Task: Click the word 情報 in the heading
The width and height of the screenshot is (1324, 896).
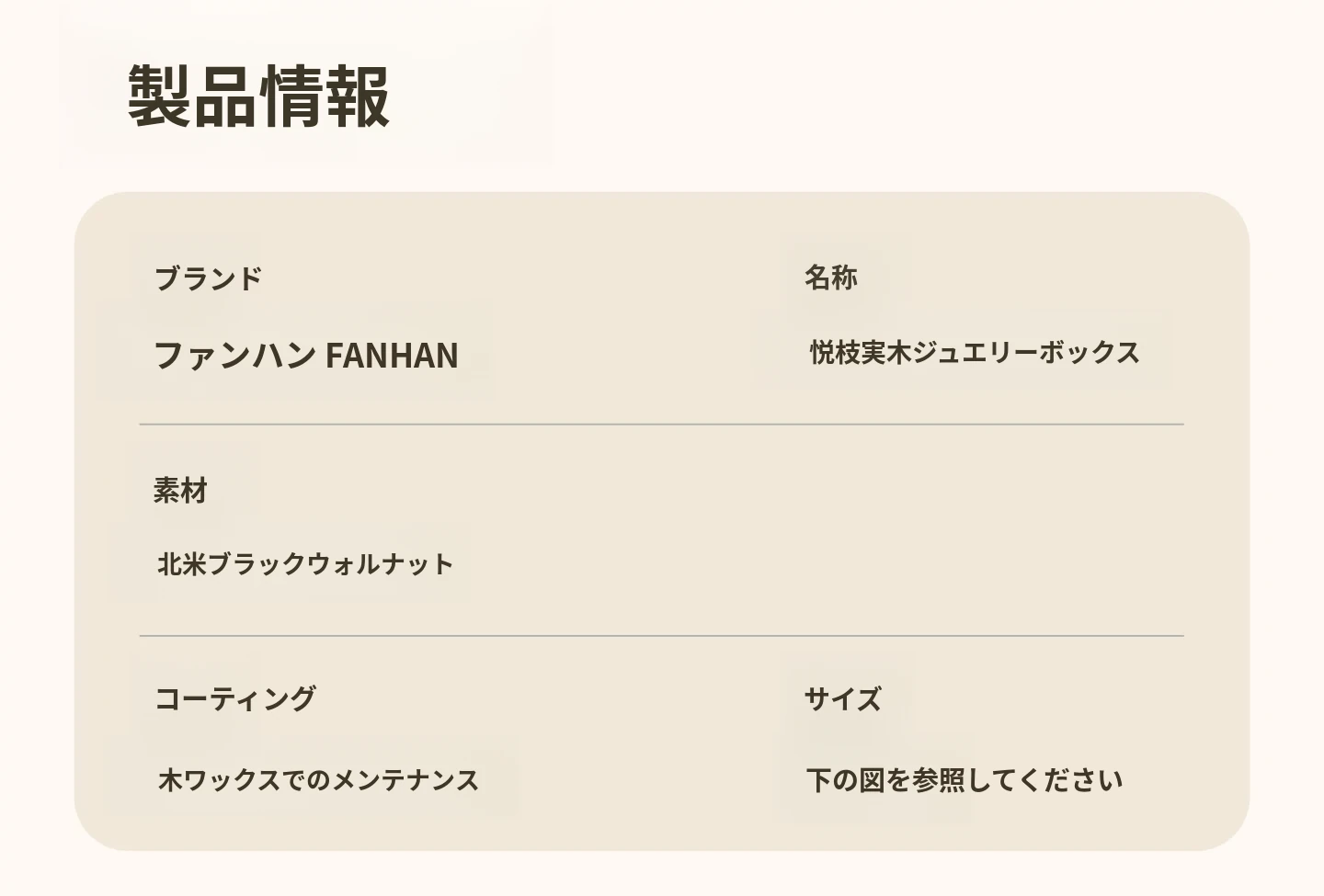Action: tap(325, 96)
